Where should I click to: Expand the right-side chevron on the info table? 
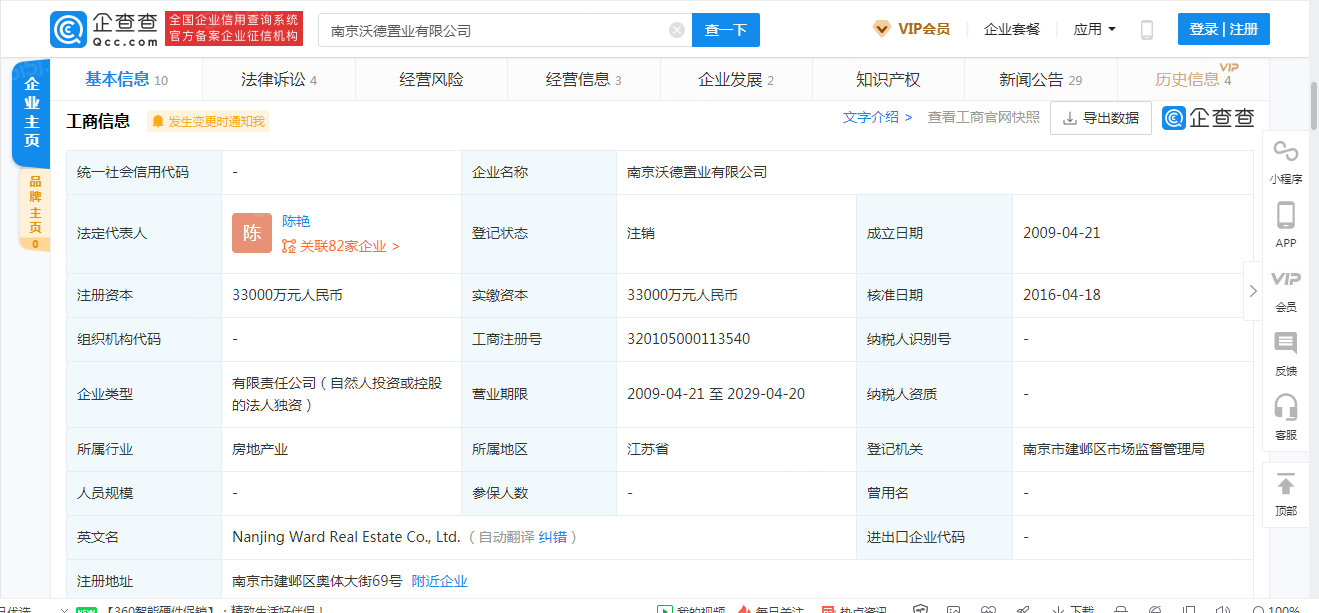pos(1253,291)
